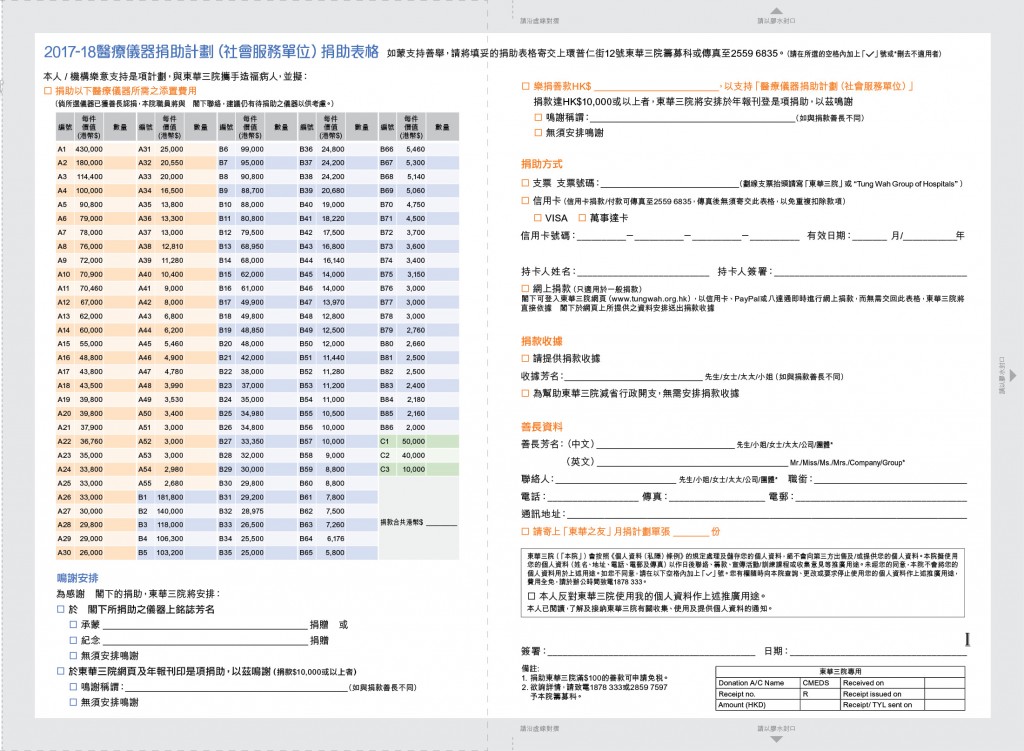
Task: Click the A22 price cell 36,760
Action: [x=91, y=441]
